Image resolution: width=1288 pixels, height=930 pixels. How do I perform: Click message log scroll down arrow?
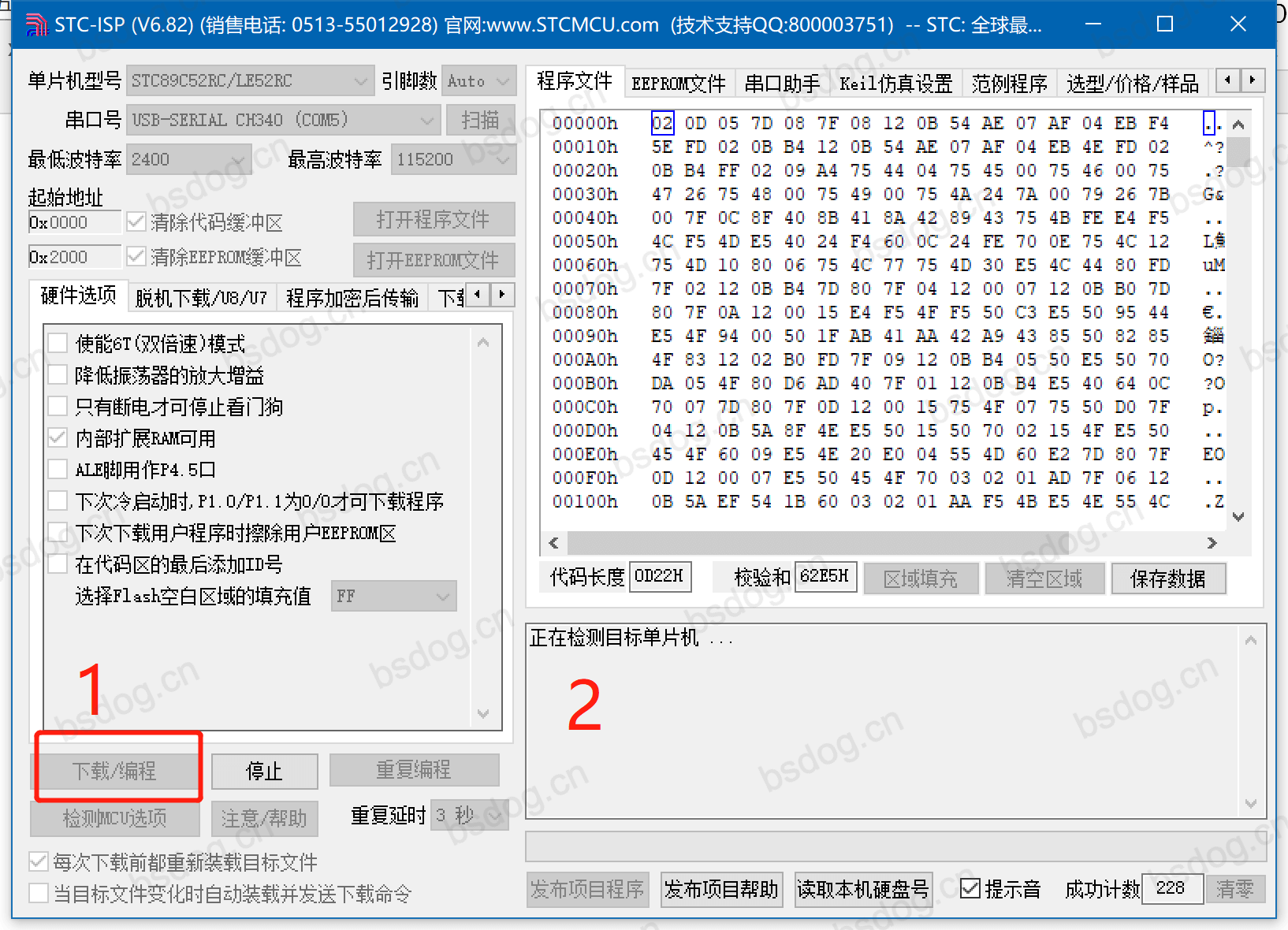tap(1251, 804)
